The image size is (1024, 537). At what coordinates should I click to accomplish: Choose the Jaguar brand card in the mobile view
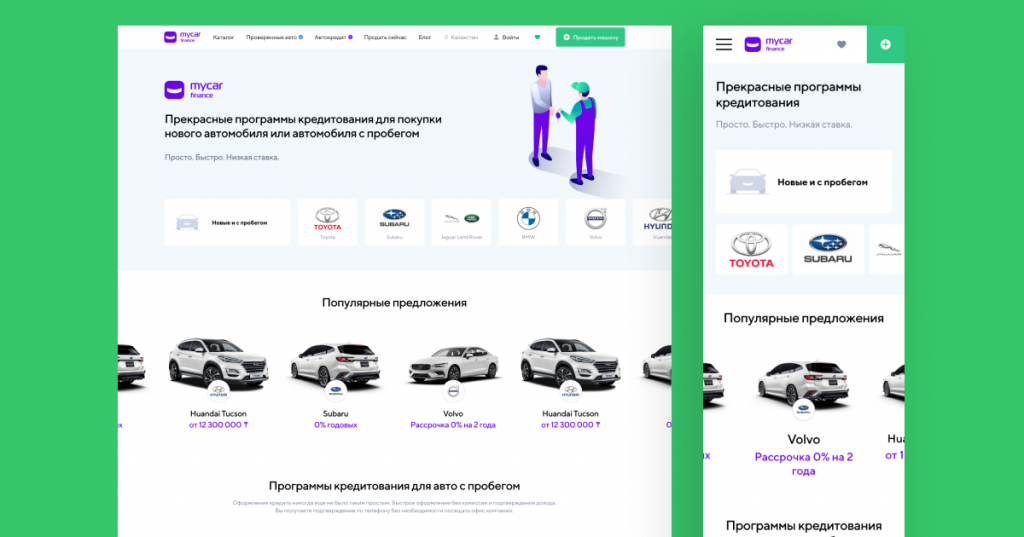pyautogui.click(x=888, y=250)
